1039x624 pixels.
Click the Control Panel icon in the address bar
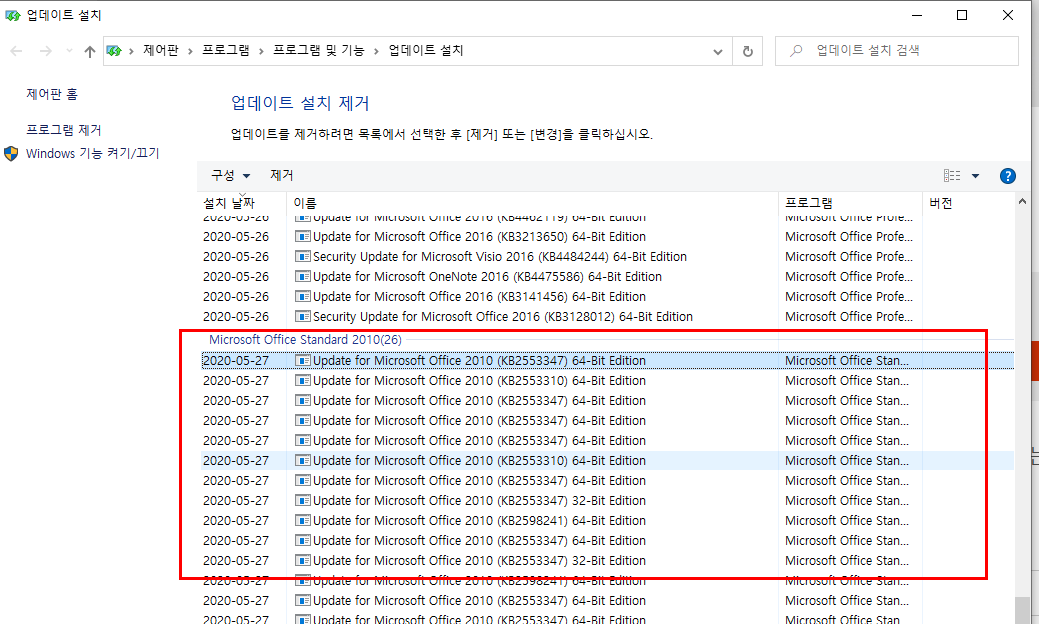click(114, 51)
